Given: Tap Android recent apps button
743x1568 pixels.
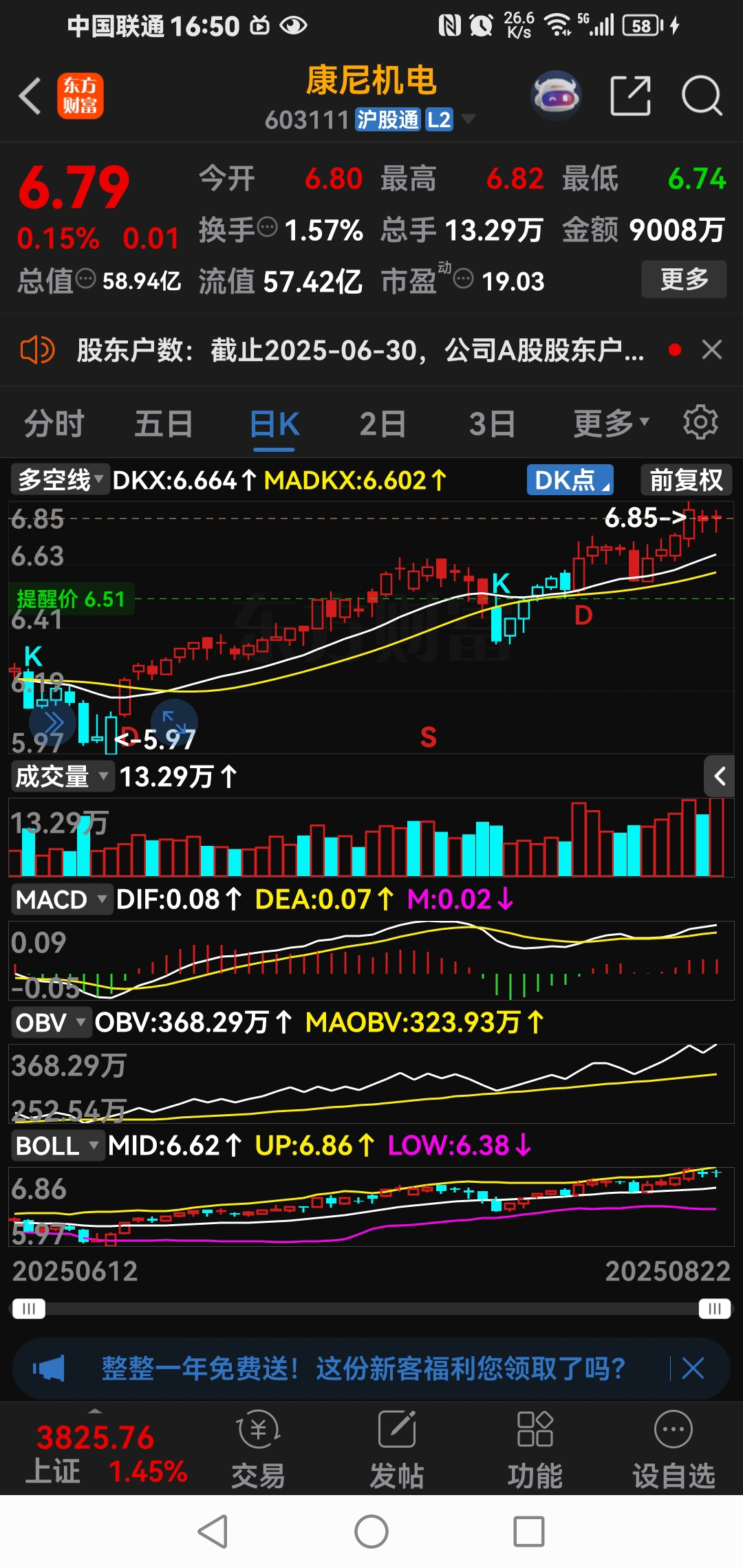Looking at the screenshot, I should click(x=529, y=1532).
